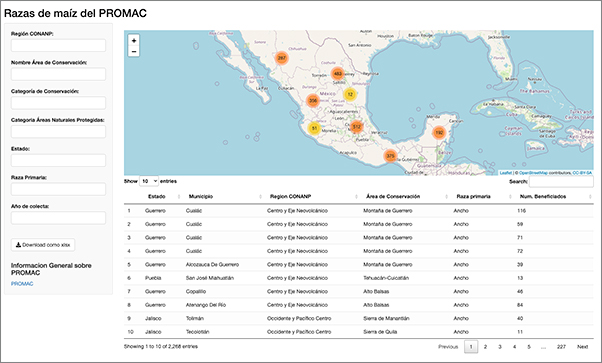
Task: Open the yellow 12 marker cluster
Action: 350,94
